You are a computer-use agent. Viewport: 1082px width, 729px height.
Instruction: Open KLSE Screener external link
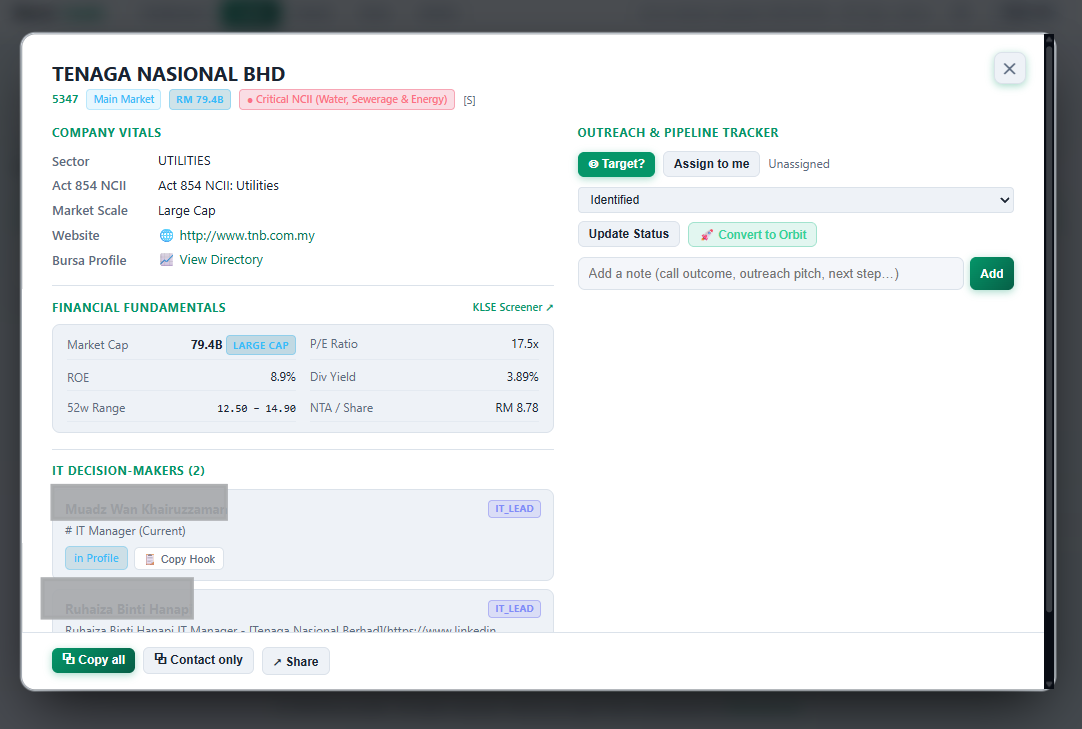pyautogui.click(x=512, y=307)
